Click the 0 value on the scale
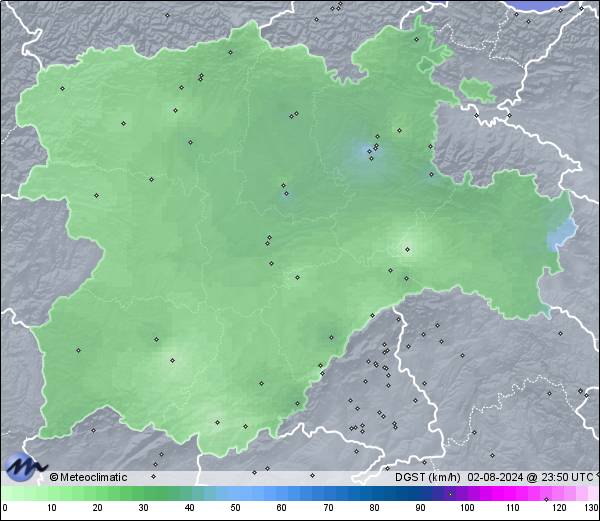This screenshot has height=521, width=600. click(5, 508)
